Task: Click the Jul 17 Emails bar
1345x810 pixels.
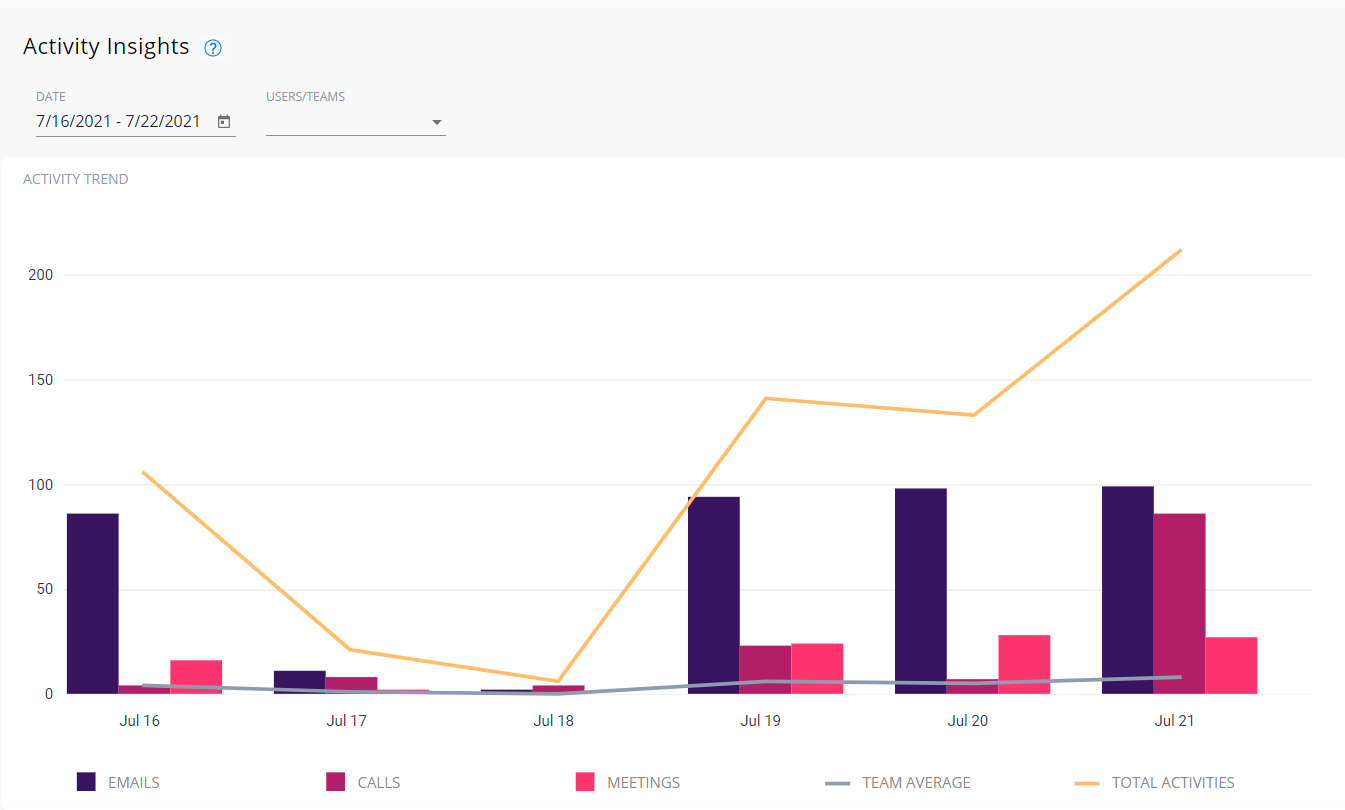Action: (300, 682)
